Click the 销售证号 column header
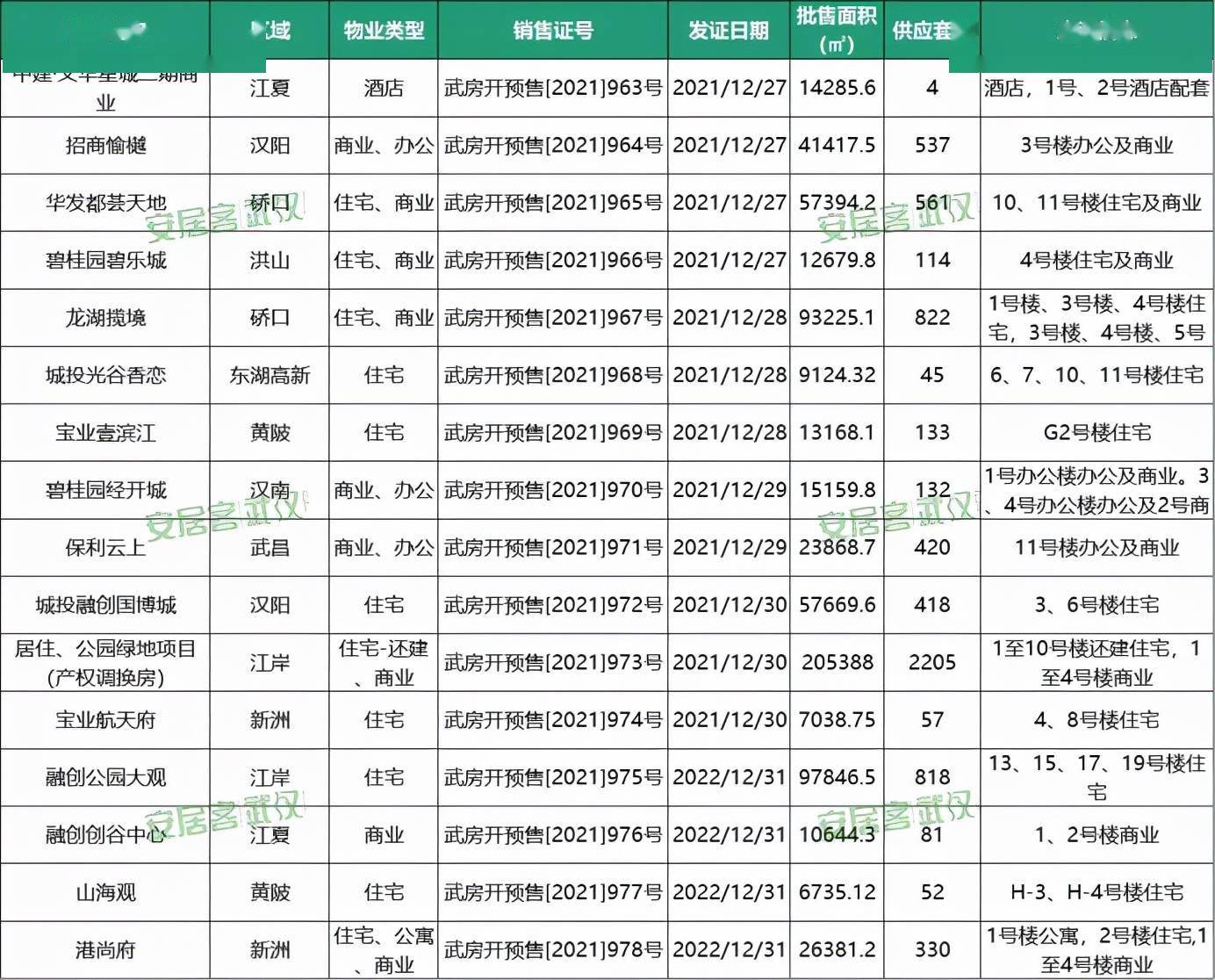1215x980 pixels. coord(553,30)
